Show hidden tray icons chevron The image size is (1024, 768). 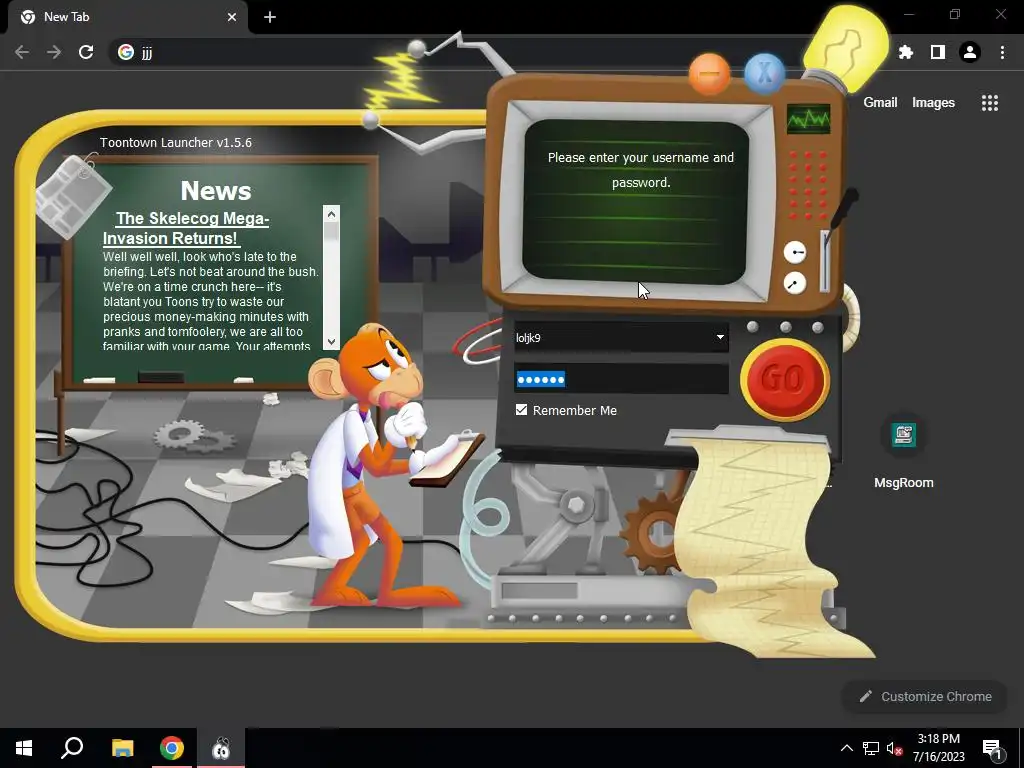pyautogui.click(x=846, y=748)
